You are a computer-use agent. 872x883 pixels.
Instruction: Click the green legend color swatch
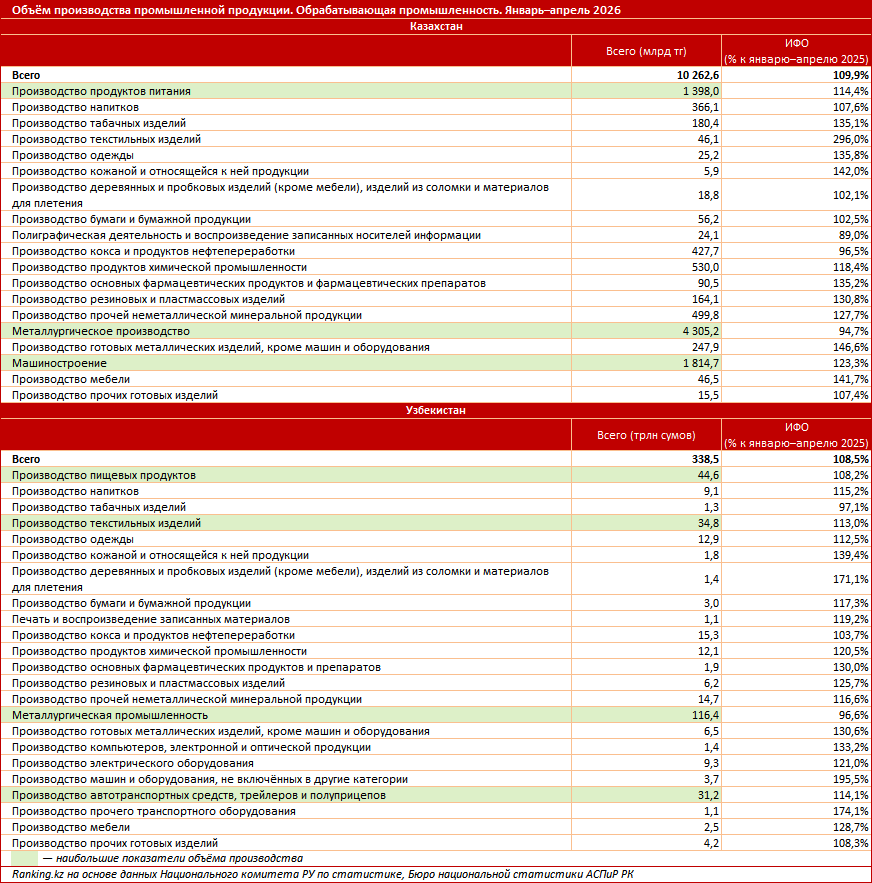(24, 859)
